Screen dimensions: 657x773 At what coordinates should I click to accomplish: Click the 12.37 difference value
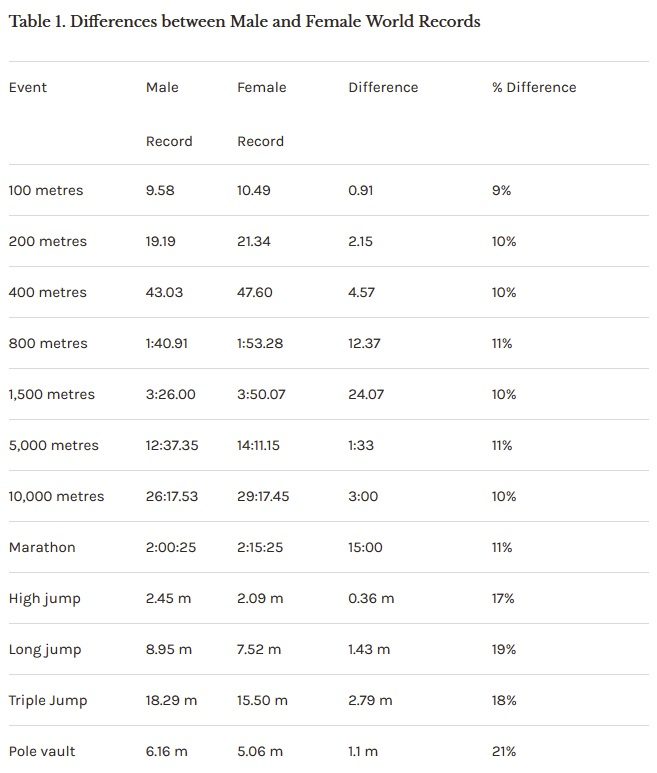(x=364, y=343)
